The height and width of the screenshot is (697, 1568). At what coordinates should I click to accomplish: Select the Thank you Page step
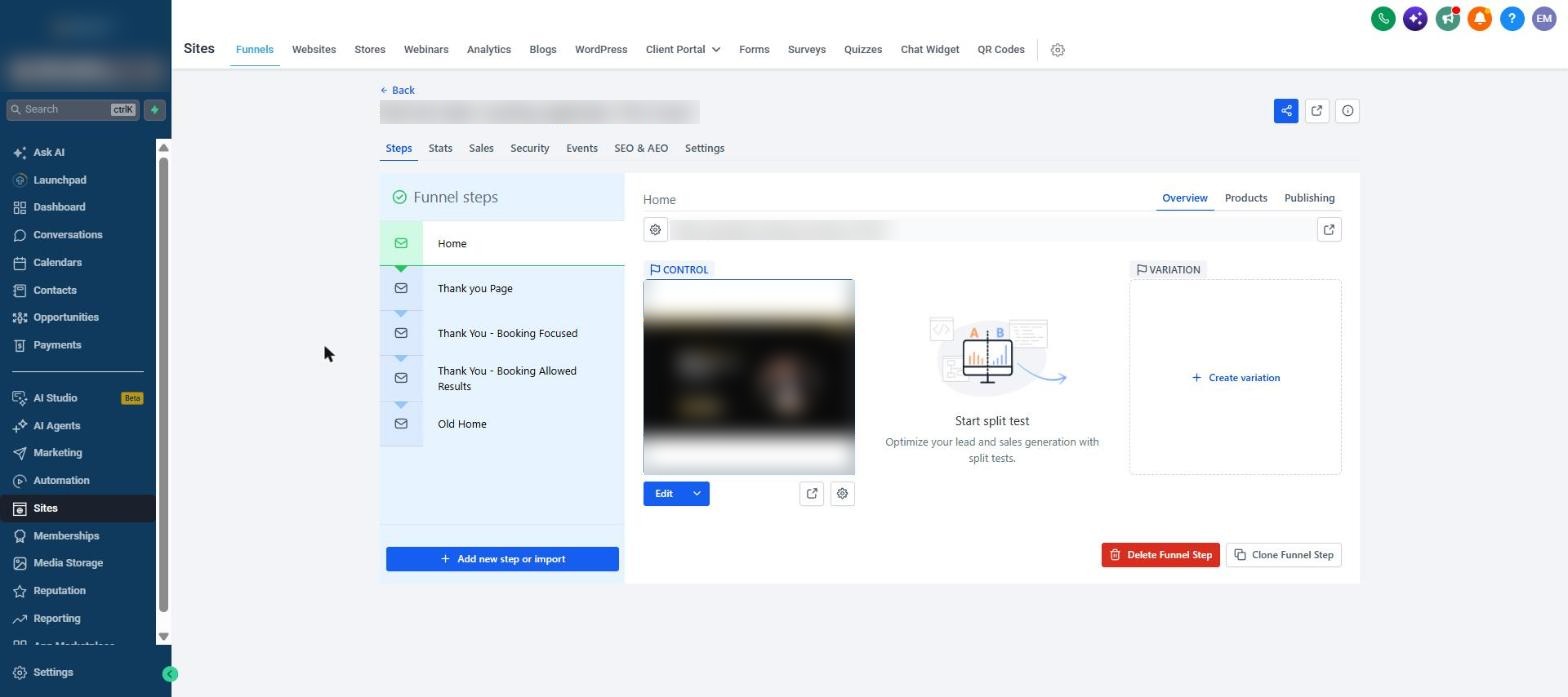502,288
